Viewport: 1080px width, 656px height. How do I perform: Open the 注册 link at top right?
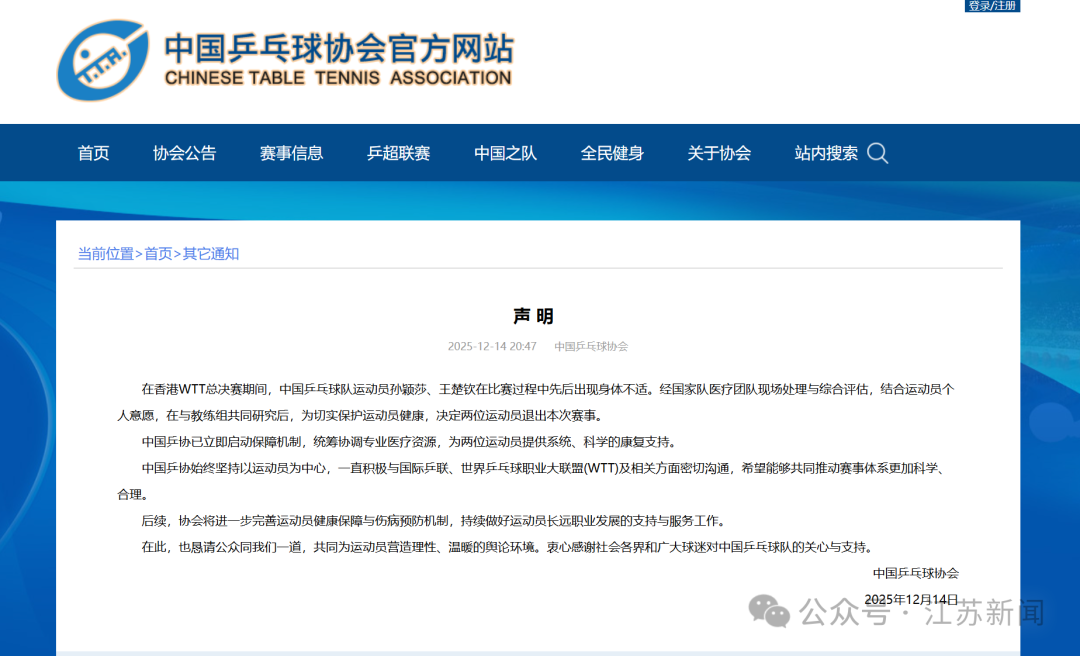coord(1005,6)
